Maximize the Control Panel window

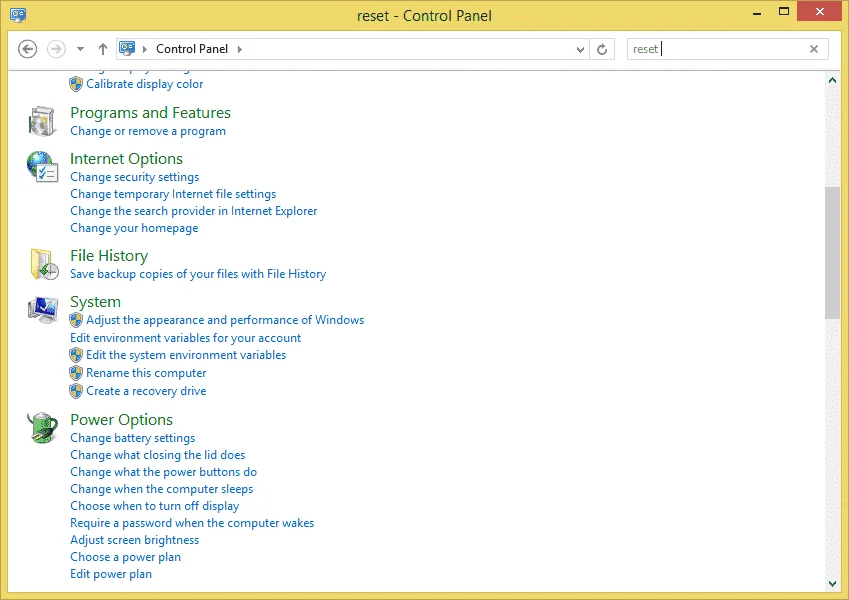784,11
